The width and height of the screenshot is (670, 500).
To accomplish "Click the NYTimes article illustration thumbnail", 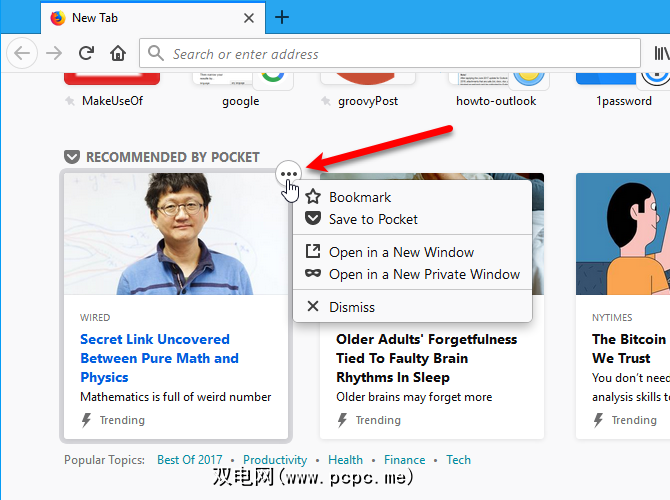I will (x=623, y=234).
